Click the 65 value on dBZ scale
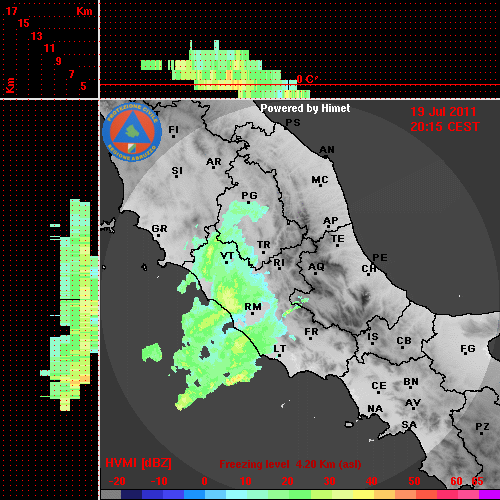The height and width of the screenshot is (500, 500). tap(477, 481)
